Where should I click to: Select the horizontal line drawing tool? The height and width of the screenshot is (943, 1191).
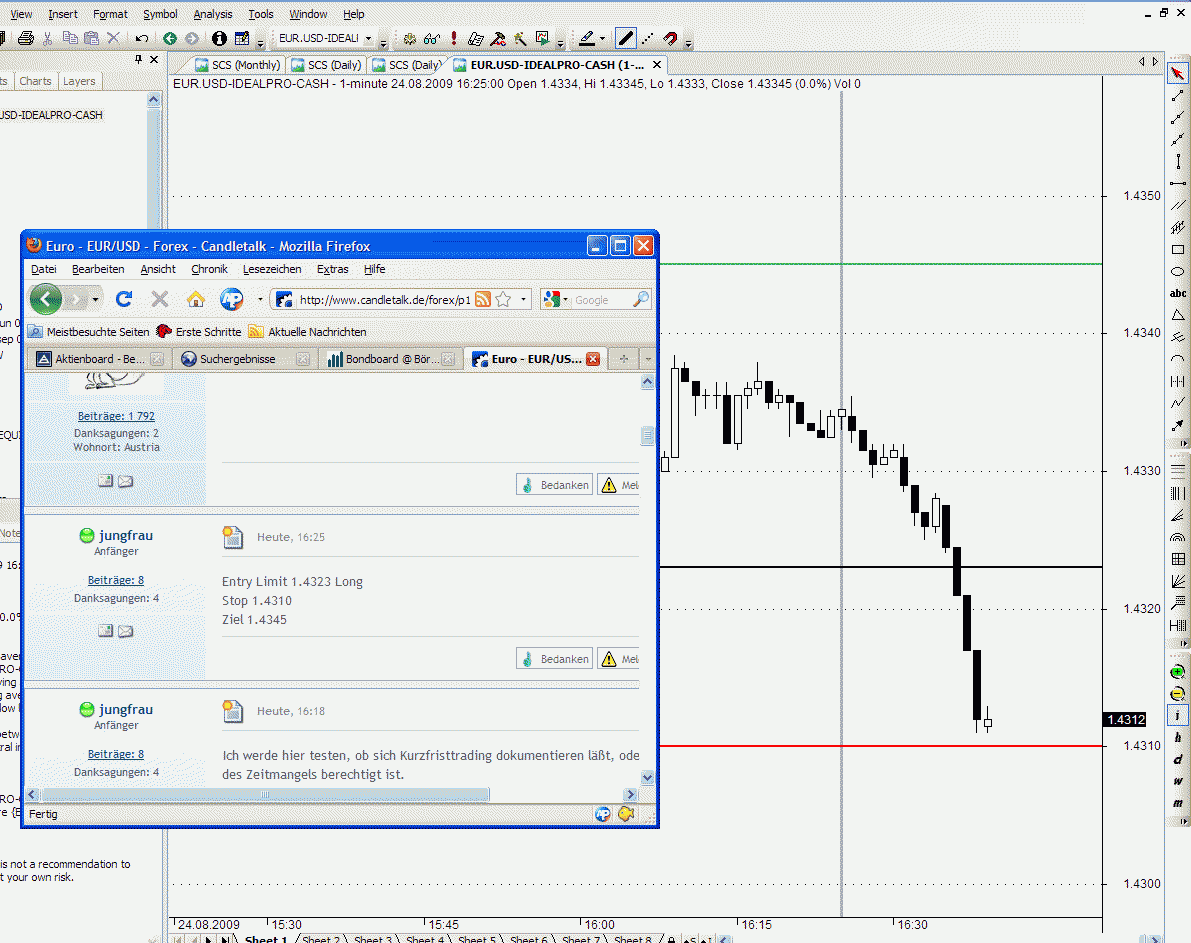[x=1177, y=183]
